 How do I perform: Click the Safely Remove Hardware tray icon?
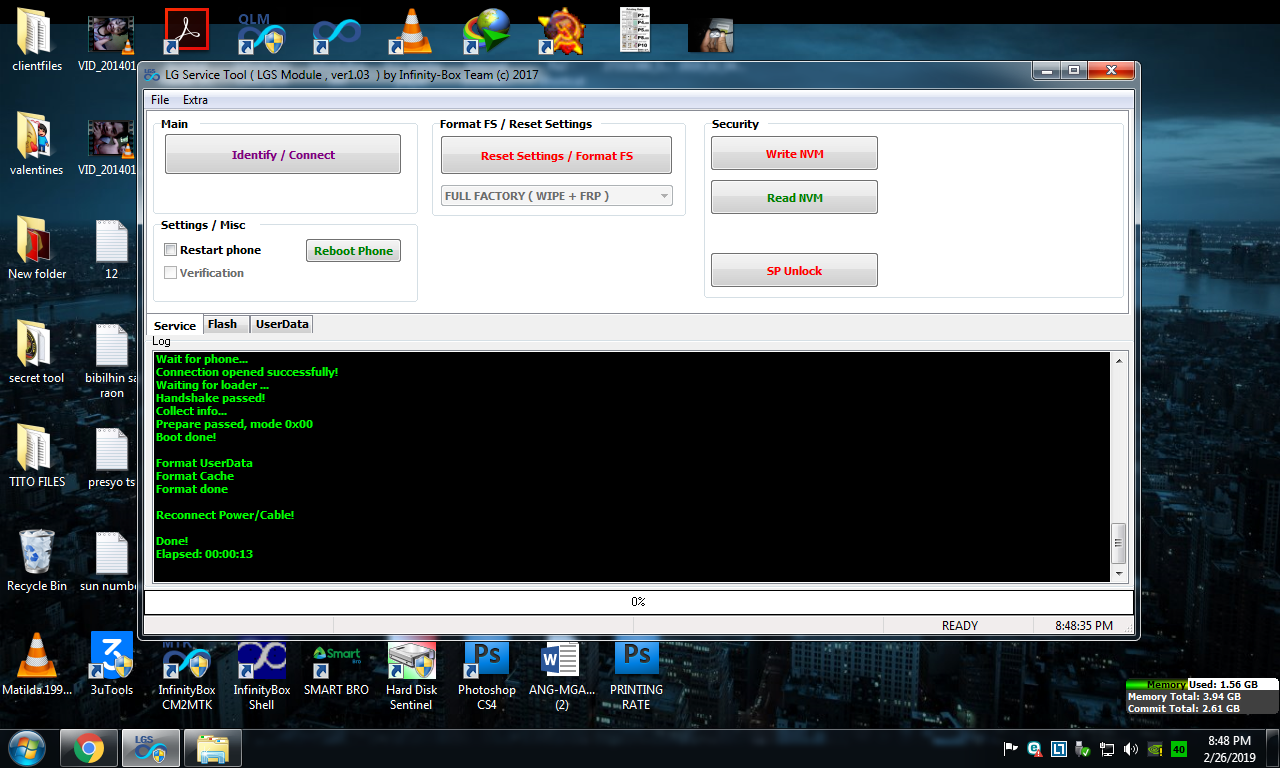[x=1082, y=748]
